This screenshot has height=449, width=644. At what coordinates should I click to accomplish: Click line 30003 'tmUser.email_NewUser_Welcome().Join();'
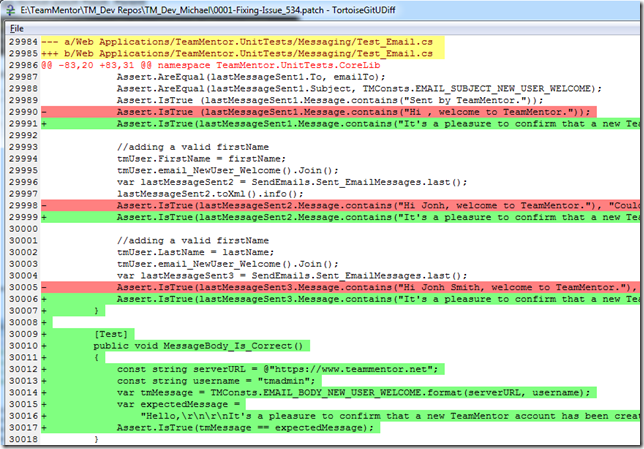pos(228,264)
